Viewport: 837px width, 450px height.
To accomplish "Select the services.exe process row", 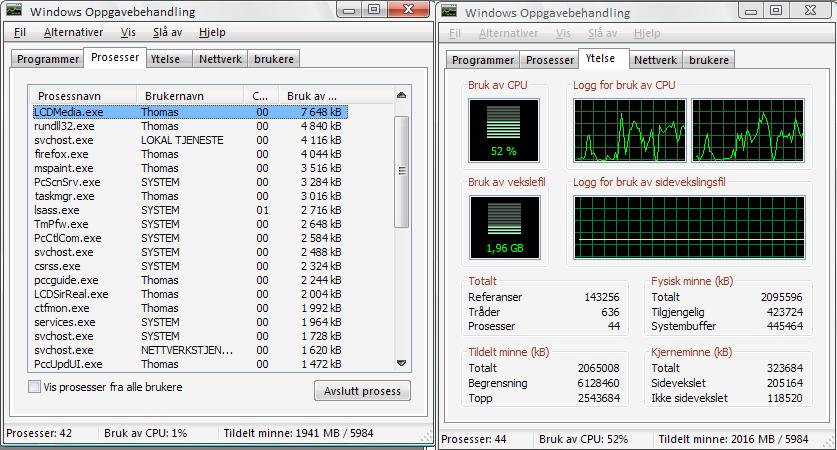I will pos(189,322).
